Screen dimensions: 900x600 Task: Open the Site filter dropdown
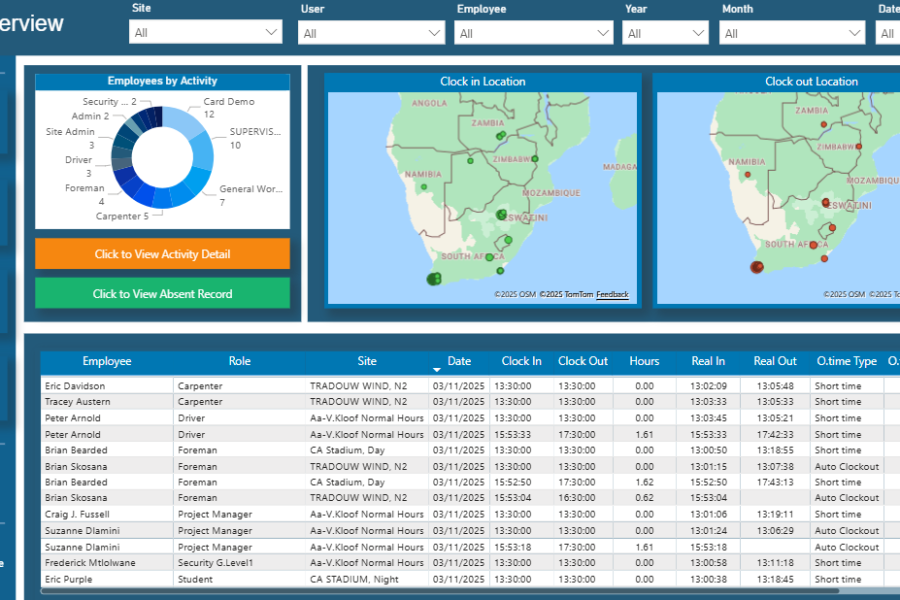tap(205, 33)
